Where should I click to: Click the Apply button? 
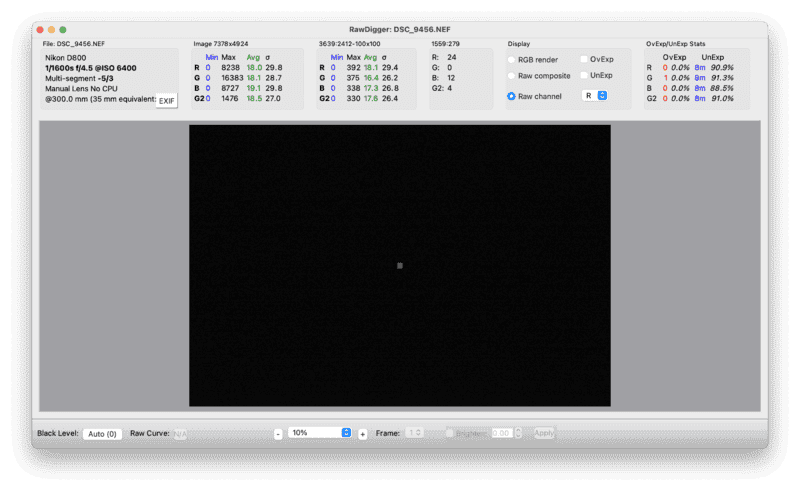tap(544, 433)
